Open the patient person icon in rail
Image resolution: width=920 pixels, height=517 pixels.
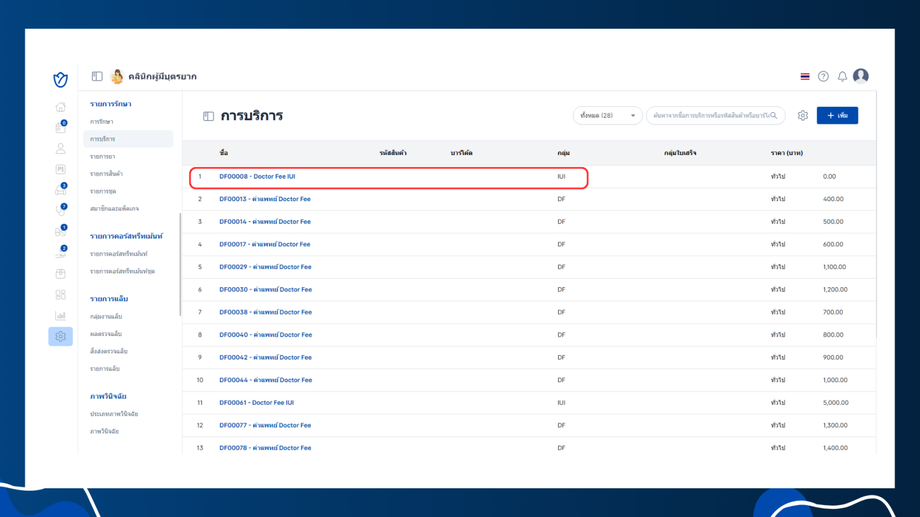click(60, 148)
